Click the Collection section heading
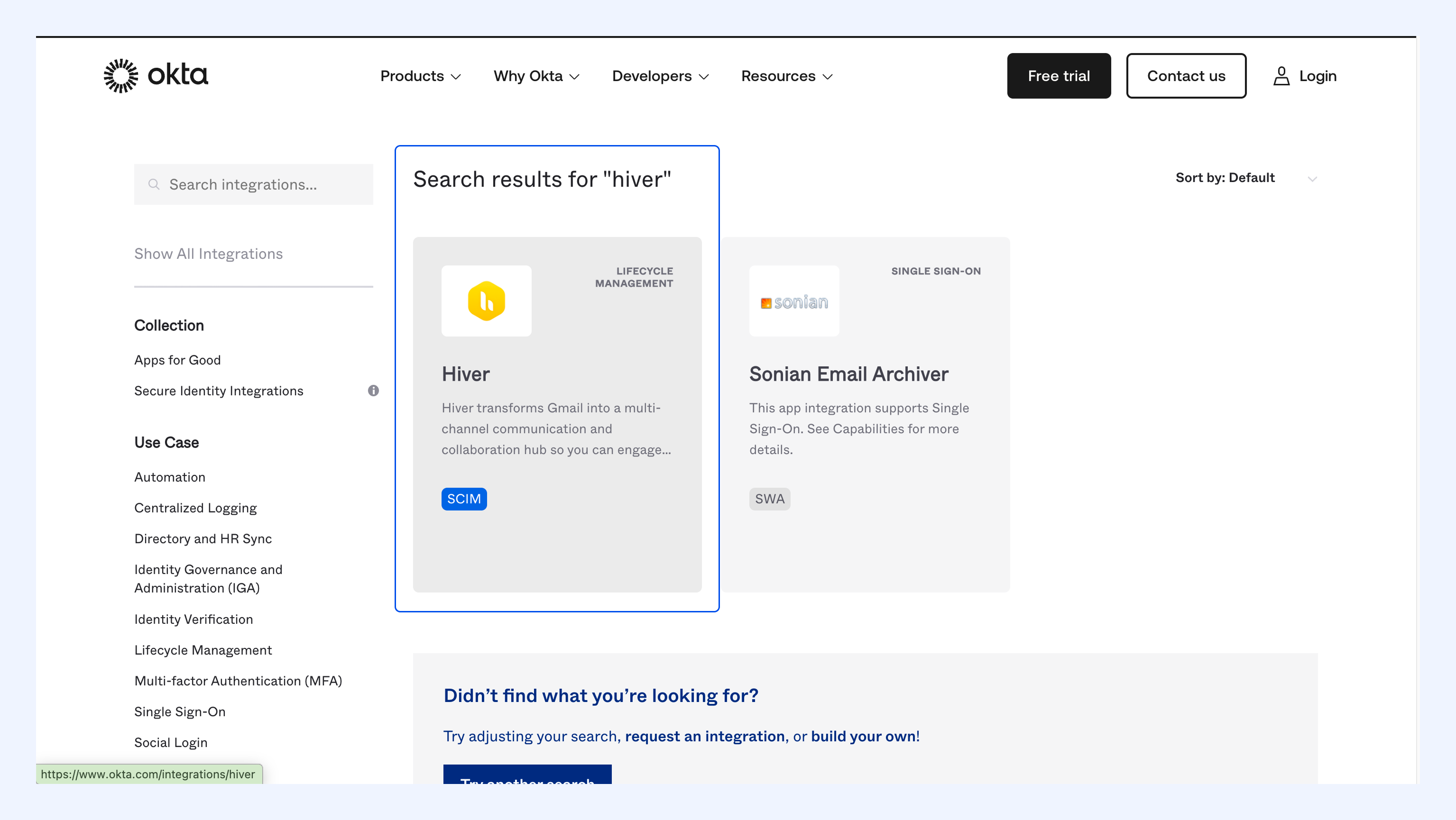 (169, 325)
